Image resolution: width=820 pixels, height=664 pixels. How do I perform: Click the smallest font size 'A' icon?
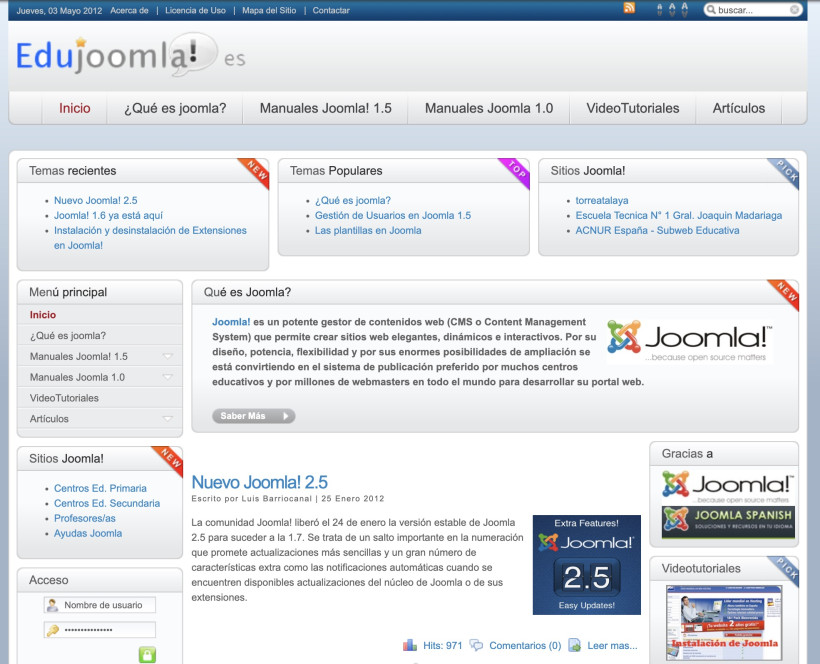tap(659, 10)
